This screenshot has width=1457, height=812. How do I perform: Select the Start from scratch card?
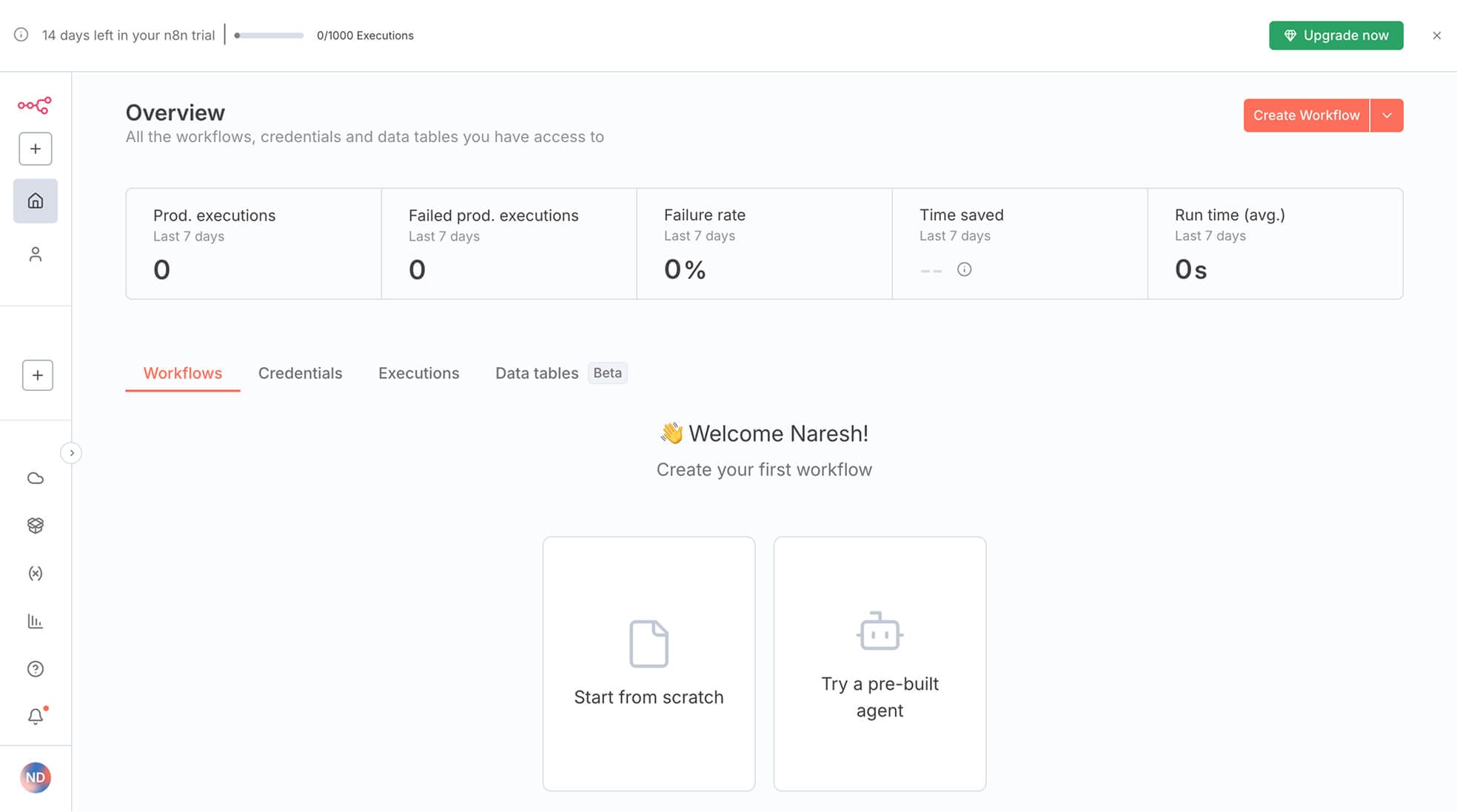649,663
